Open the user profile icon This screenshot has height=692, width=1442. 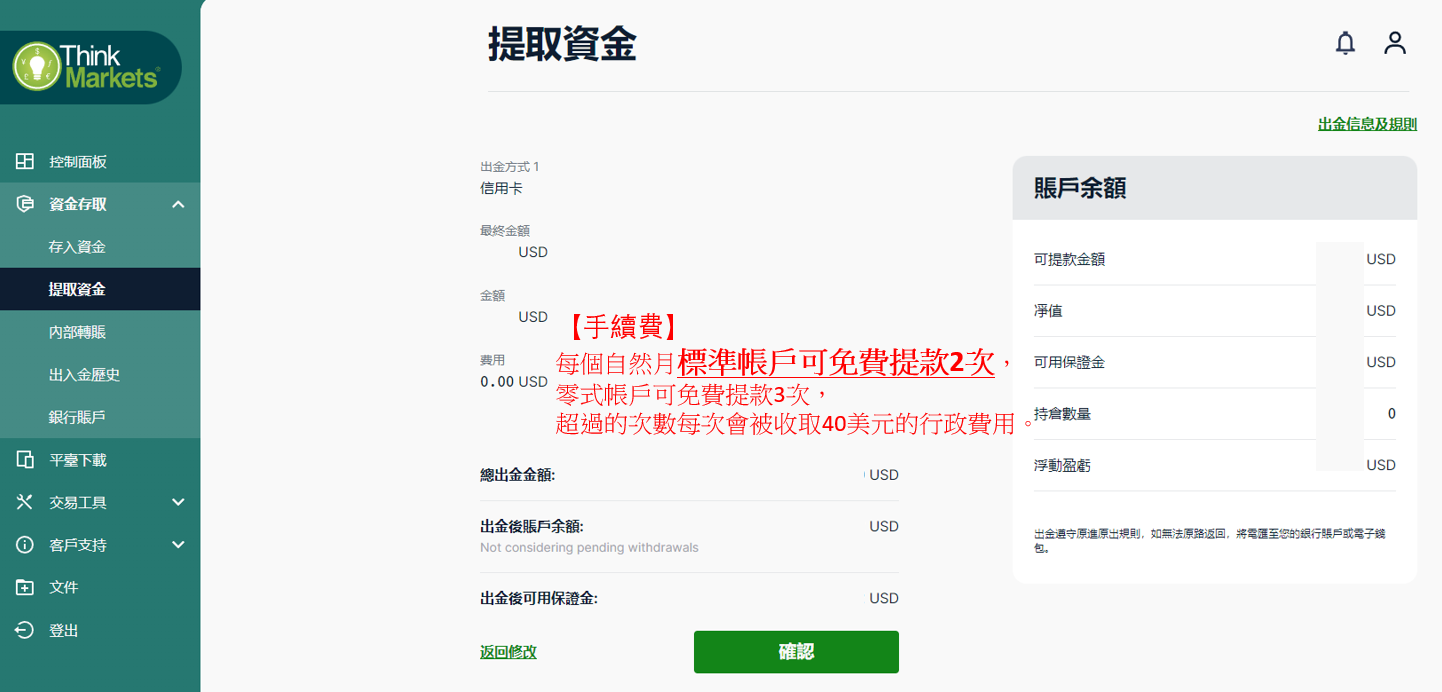(x=1395, y=43)
